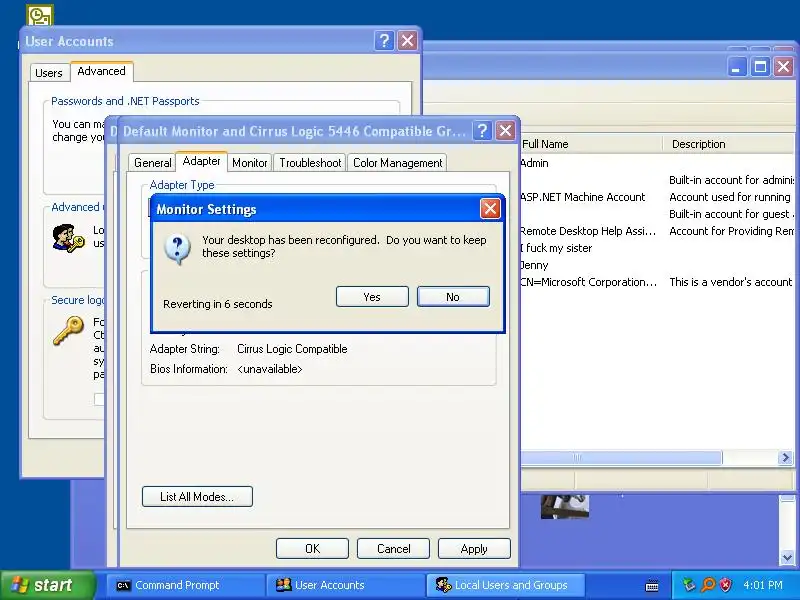Click help icon in Default Monitor dialog
Viewport: 800px width, 600px height.
pos(482,131)
